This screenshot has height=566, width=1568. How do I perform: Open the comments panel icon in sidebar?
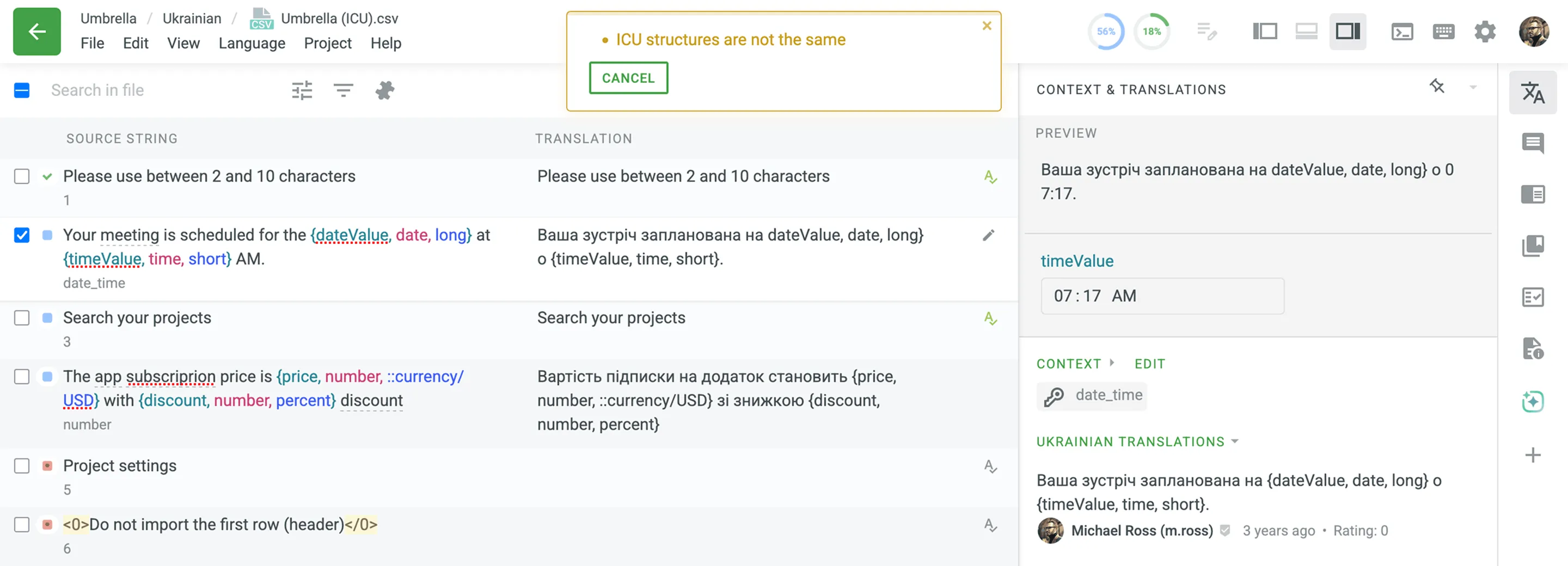[1532, 144]
